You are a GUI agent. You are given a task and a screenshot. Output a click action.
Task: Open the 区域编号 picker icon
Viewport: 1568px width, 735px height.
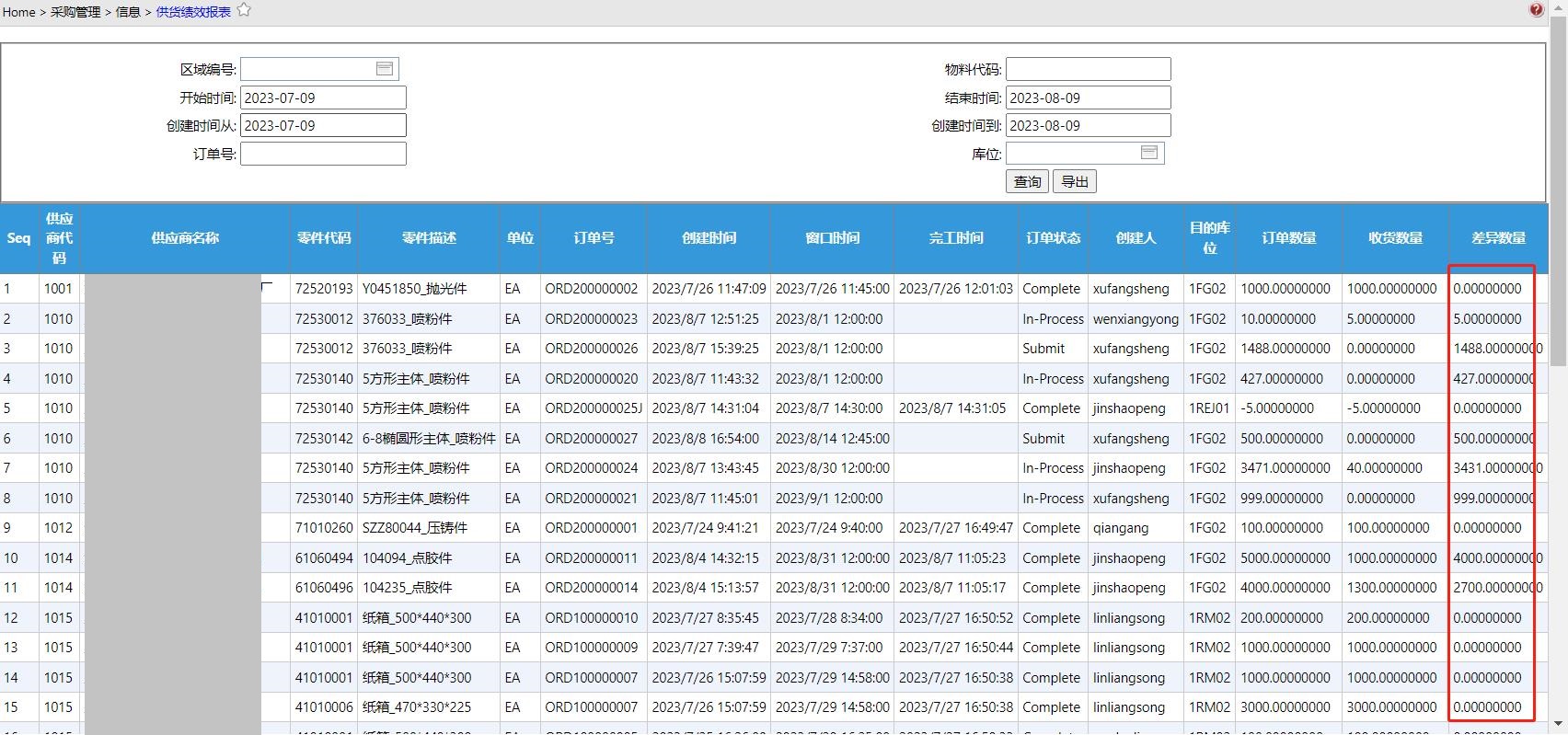(x=385, y=69)
